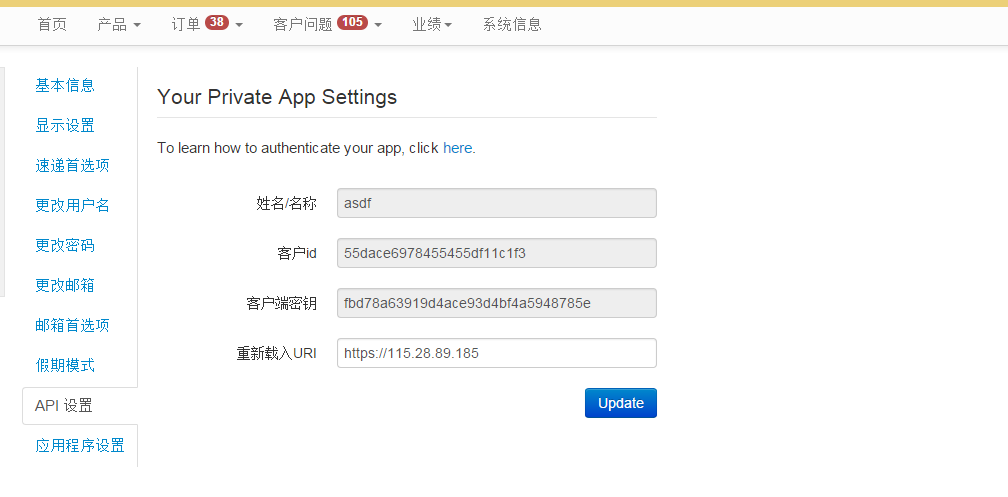
Task: Open 邮箱首选项 in the sidebar
Action: click(72, 326)
